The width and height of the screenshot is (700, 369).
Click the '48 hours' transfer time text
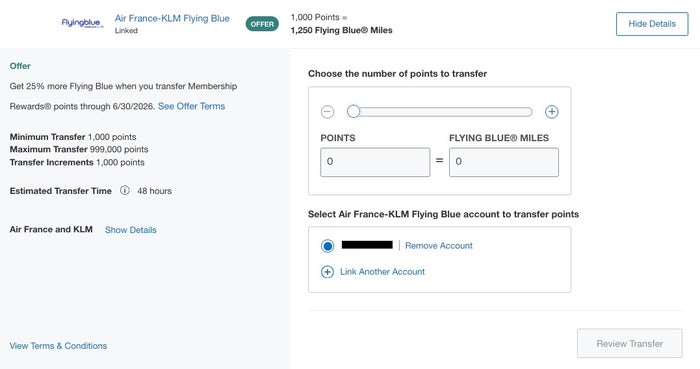tap(154, 191)
